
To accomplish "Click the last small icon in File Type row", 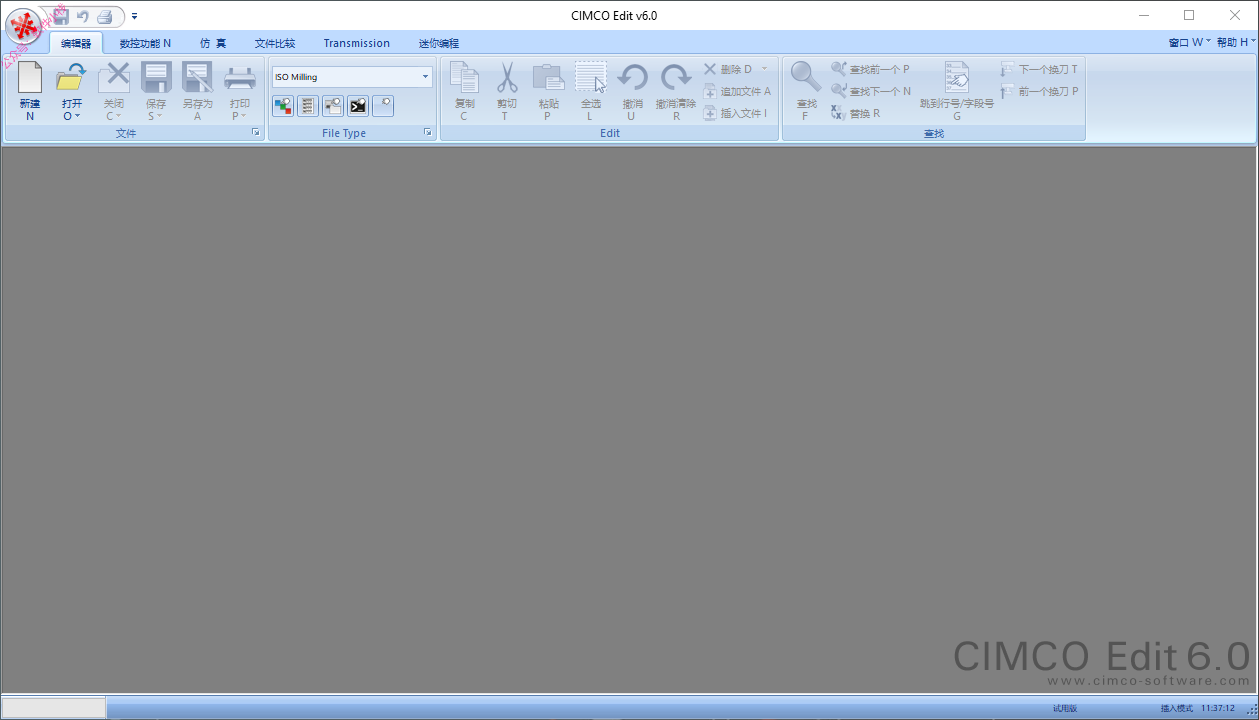I will tap(383, 105).
